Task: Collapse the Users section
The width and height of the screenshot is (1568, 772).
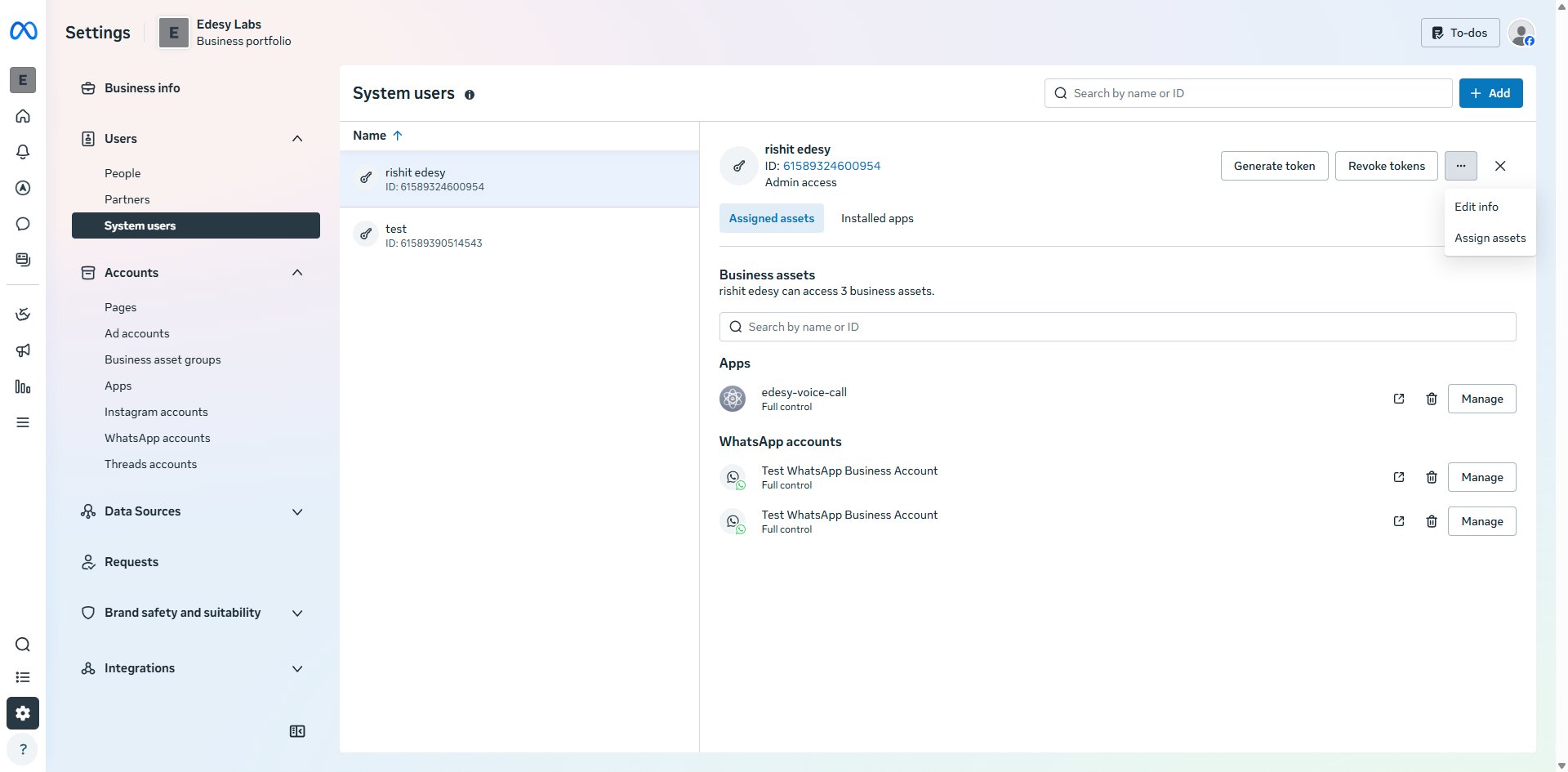Action: (x=297, y=139)
